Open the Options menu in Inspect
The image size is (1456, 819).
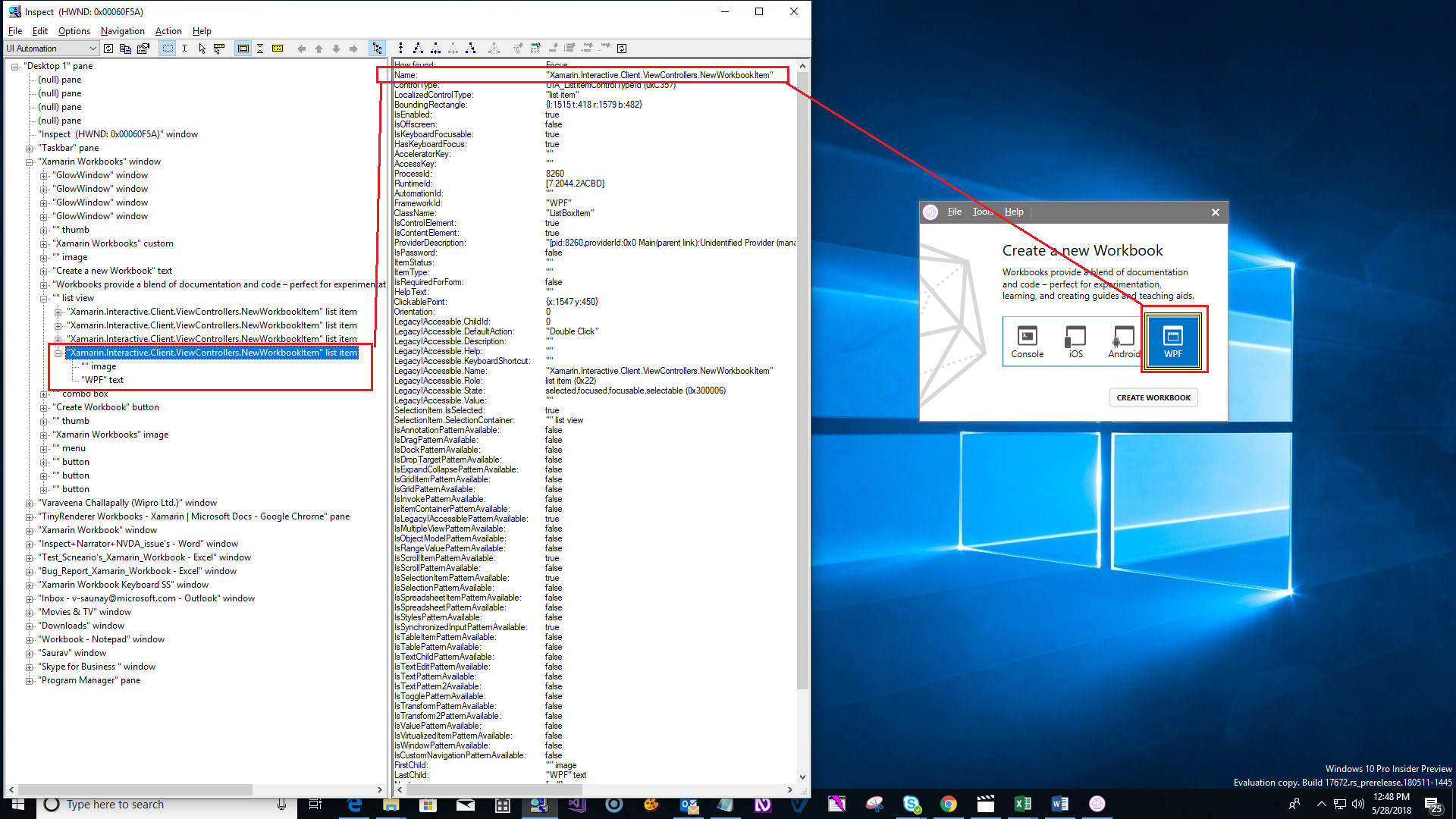(74, 31)
